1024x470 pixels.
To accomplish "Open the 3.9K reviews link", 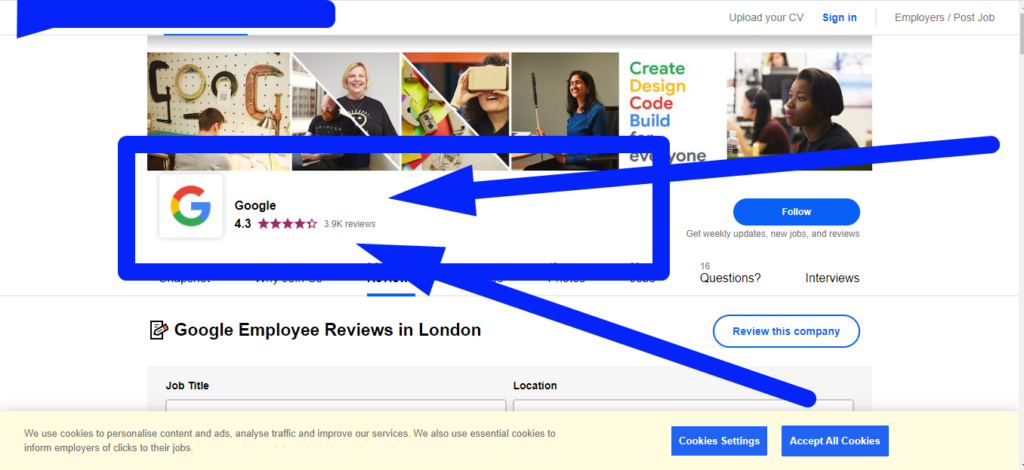I will [x=349, y=224].
